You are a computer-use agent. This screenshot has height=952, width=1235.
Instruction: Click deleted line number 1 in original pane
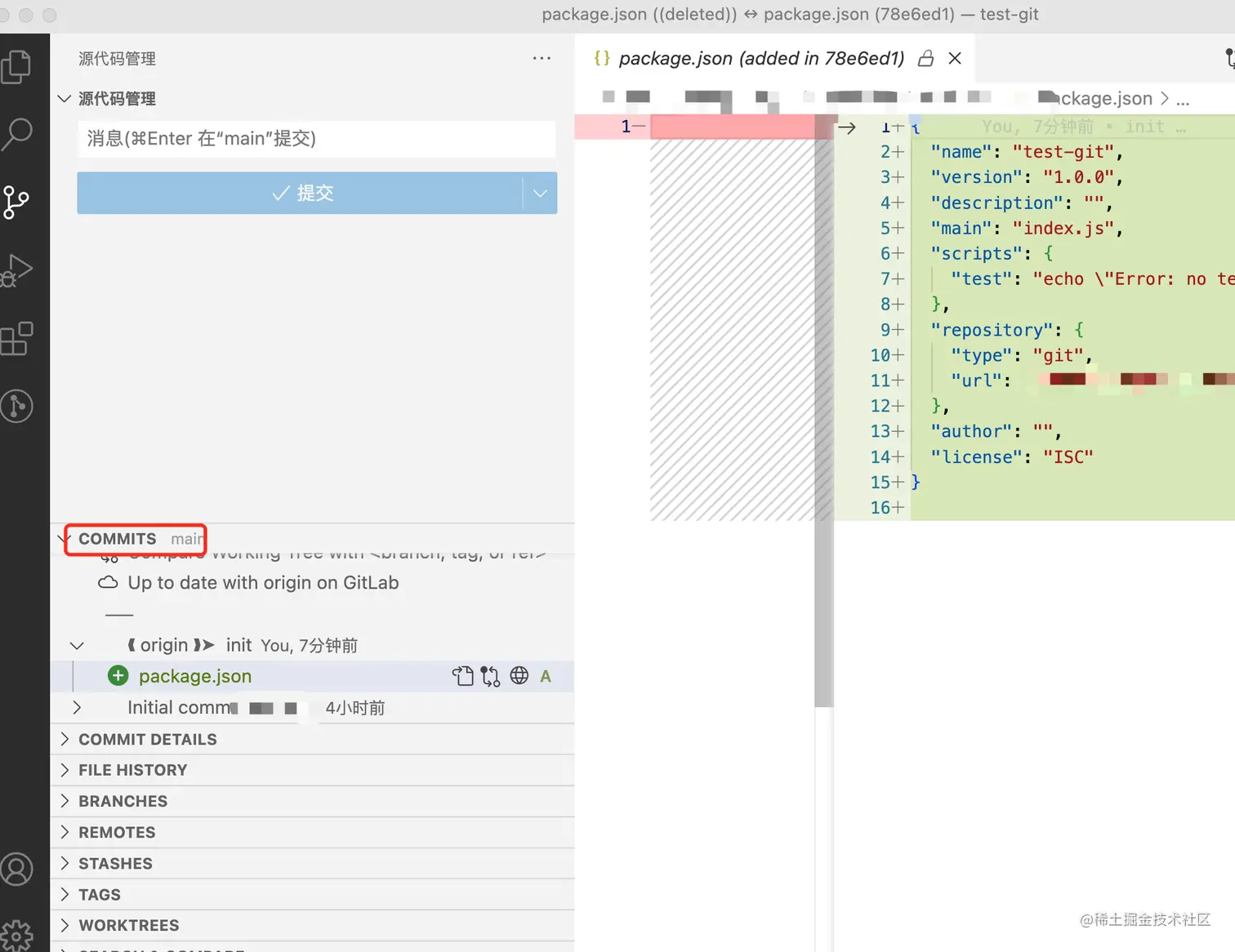click(626, 127)
